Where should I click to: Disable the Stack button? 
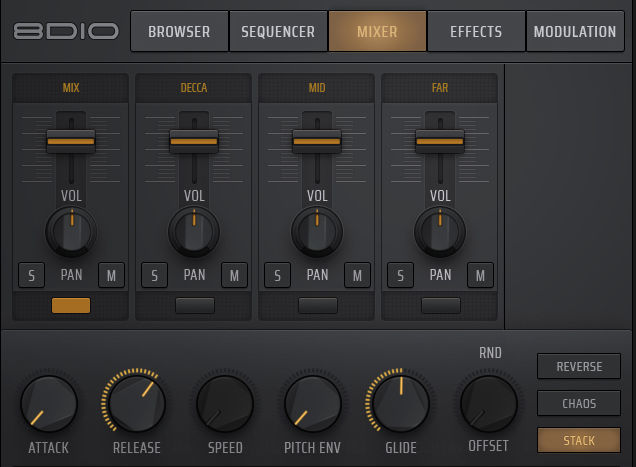click(x=579, y=440)
